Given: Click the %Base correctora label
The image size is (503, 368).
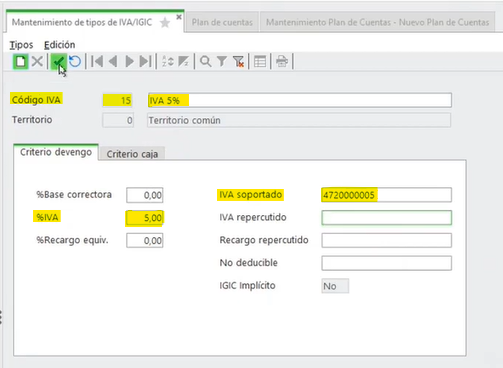Looking at the screenshot, I should (x=74, y=195).
